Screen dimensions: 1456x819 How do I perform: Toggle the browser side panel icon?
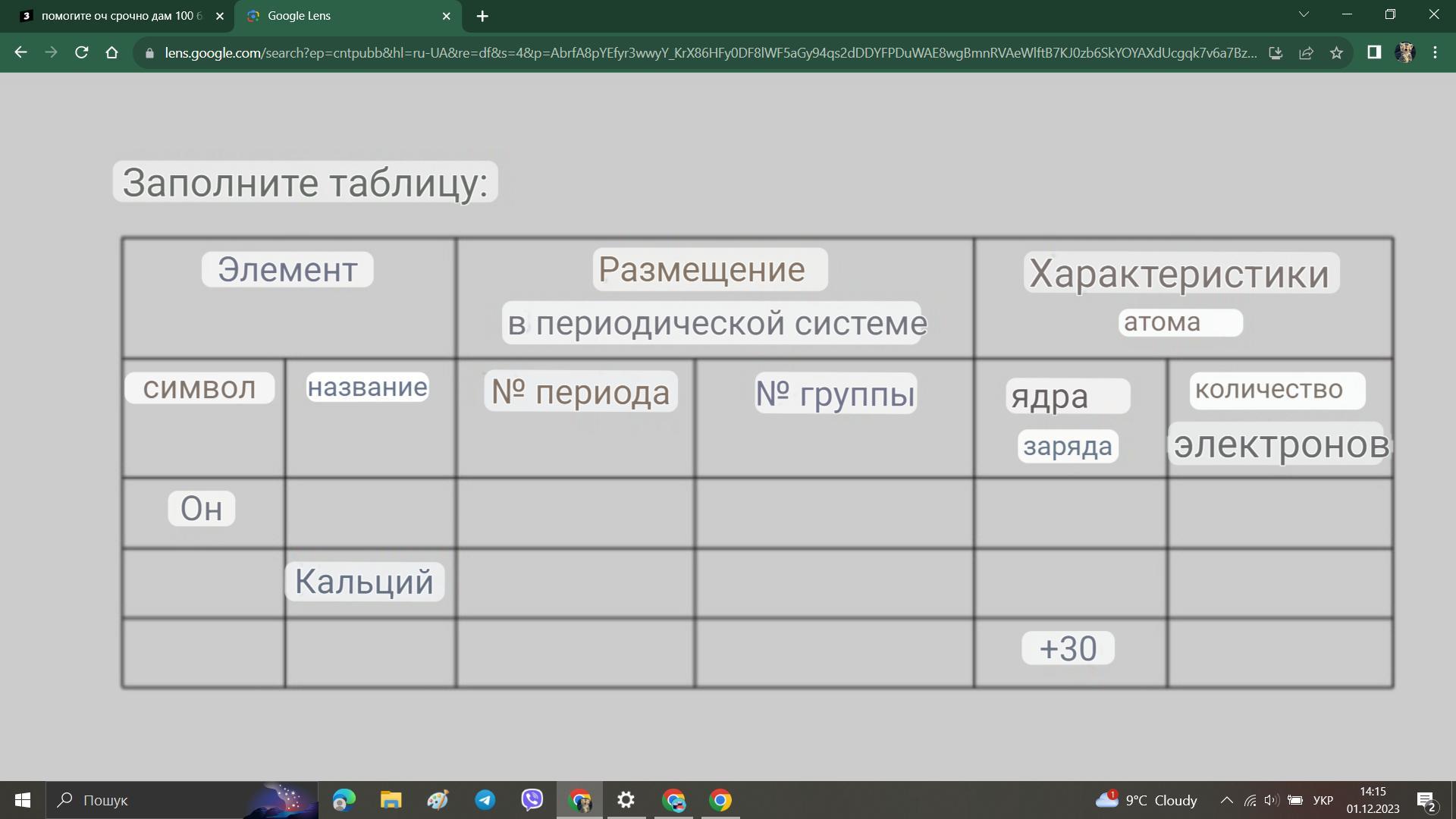(x=1374, y=52)
